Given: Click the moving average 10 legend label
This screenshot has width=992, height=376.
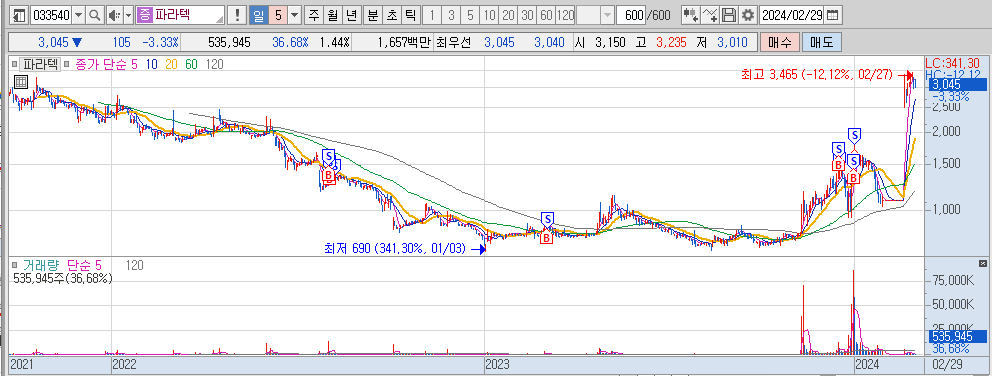Looking at the screenshot, I should (151, 64).
